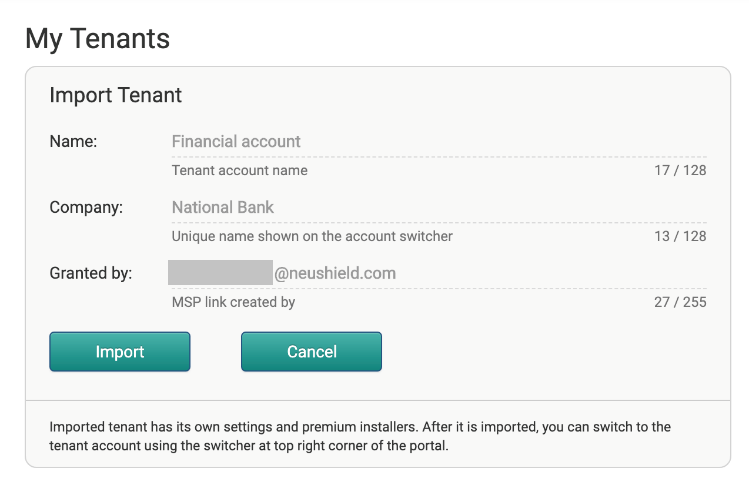Viewport: 749px width, 495px height.
Task: Click the Import Tenant panel title
Action: click(116, 95)
